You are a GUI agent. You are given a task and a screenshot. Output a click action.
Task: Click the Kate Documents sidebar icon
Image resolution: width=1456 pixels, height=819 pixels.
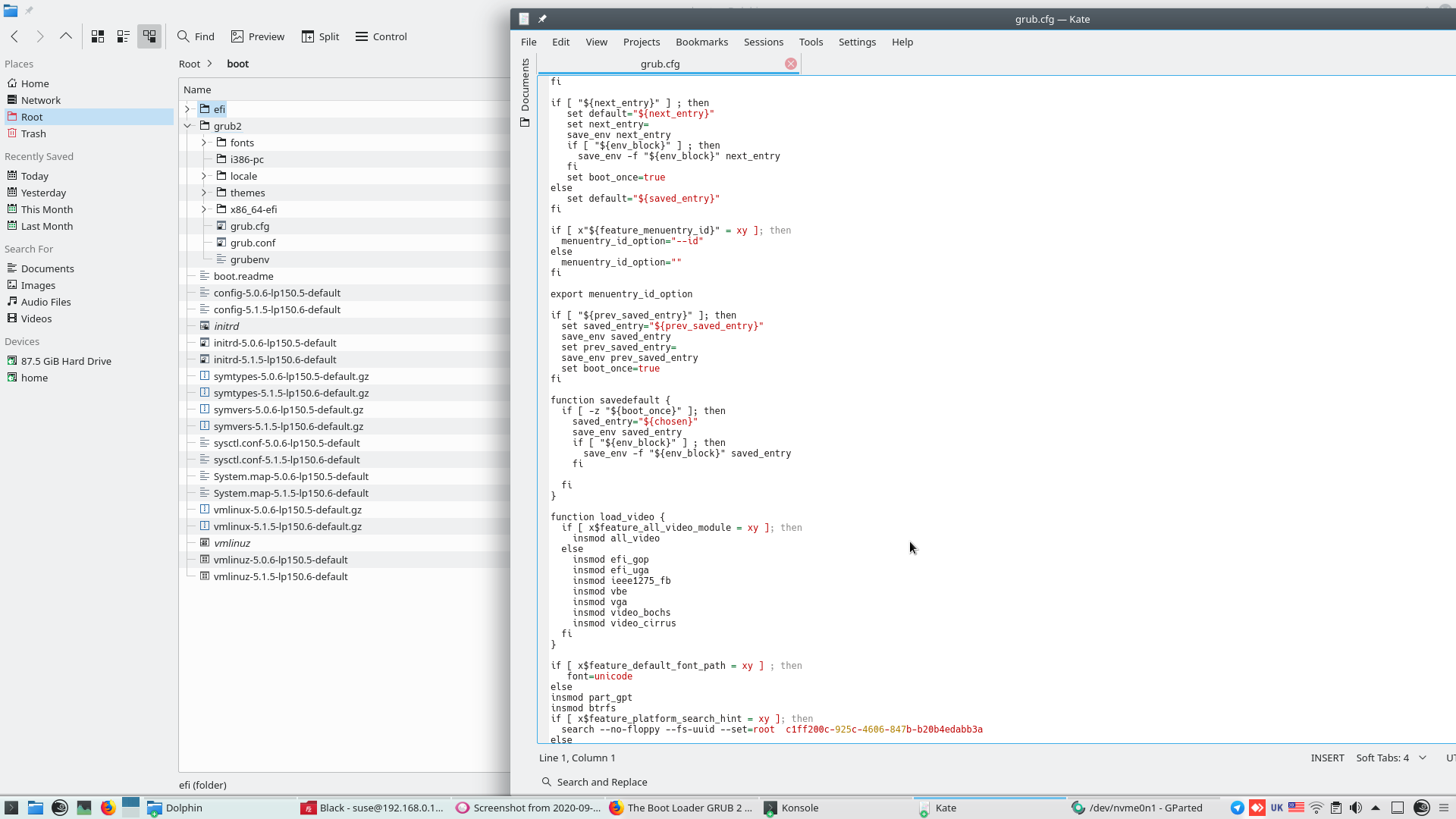pyautogui.click(x=525, y=91)
